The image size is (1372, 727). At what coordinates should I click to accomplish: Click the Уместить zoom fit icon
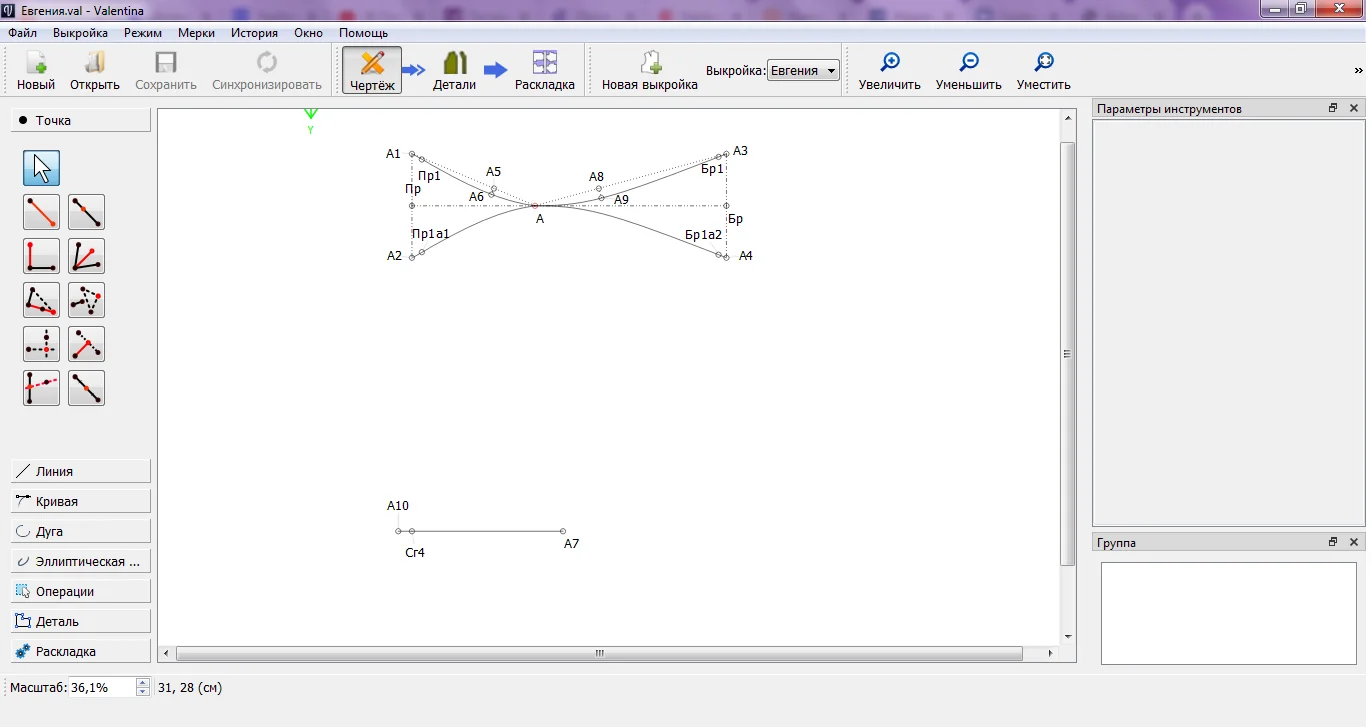(x=1043, y=63)
